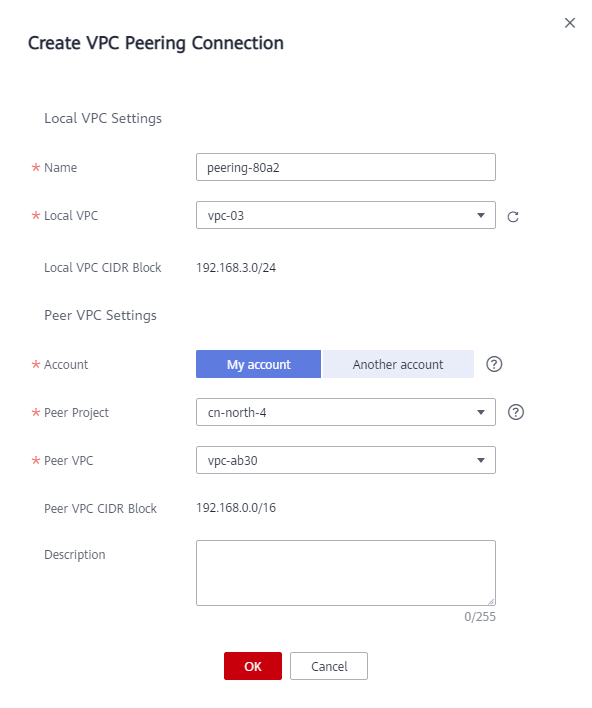The image size is (592, 708).
Task: Select the My account option
Action: click(x=258, y=364)
